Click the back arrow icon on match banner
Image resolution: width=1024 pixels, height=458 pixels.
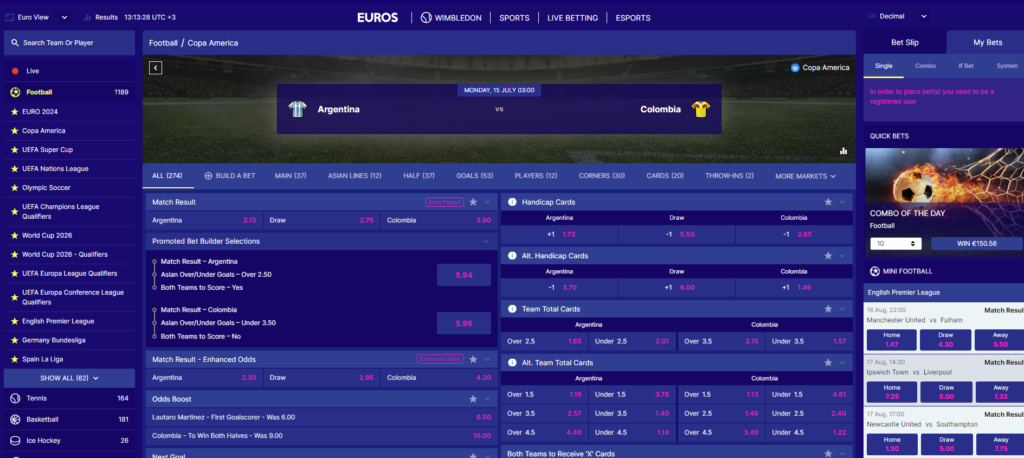pos(155,68)
